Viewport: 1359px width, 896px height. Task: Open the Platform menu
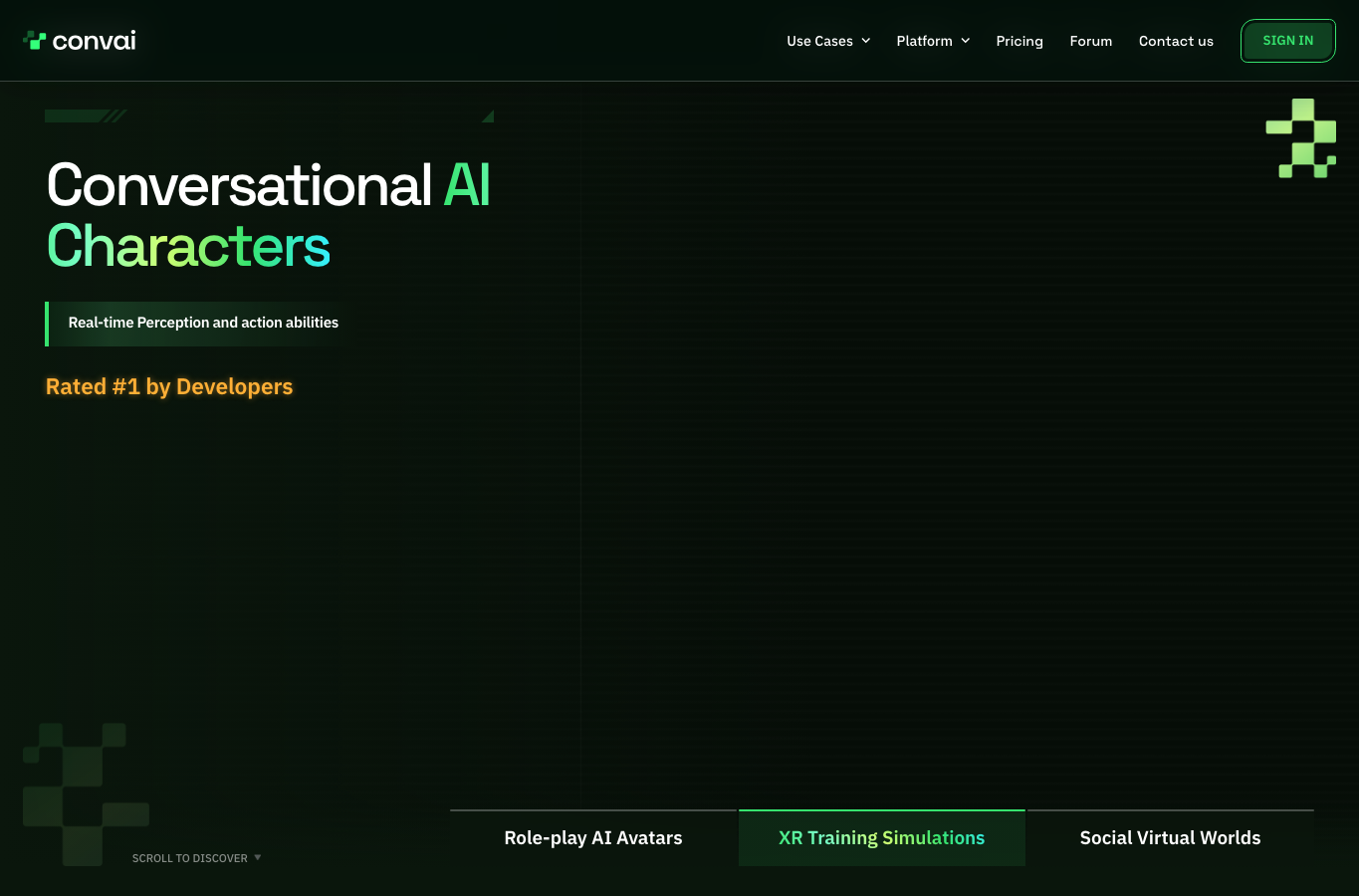tap(933, 41)
